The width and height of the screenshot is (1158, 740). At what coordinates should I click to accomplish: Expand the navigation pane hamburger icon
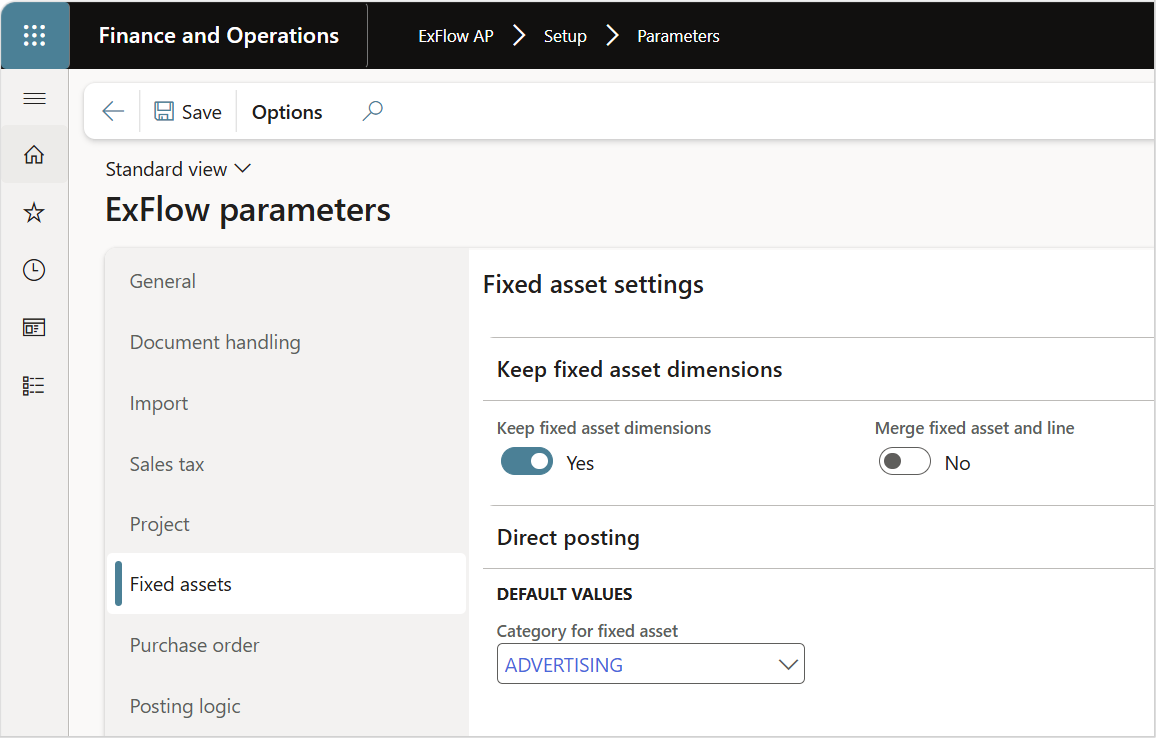click(x=35, y=98)
